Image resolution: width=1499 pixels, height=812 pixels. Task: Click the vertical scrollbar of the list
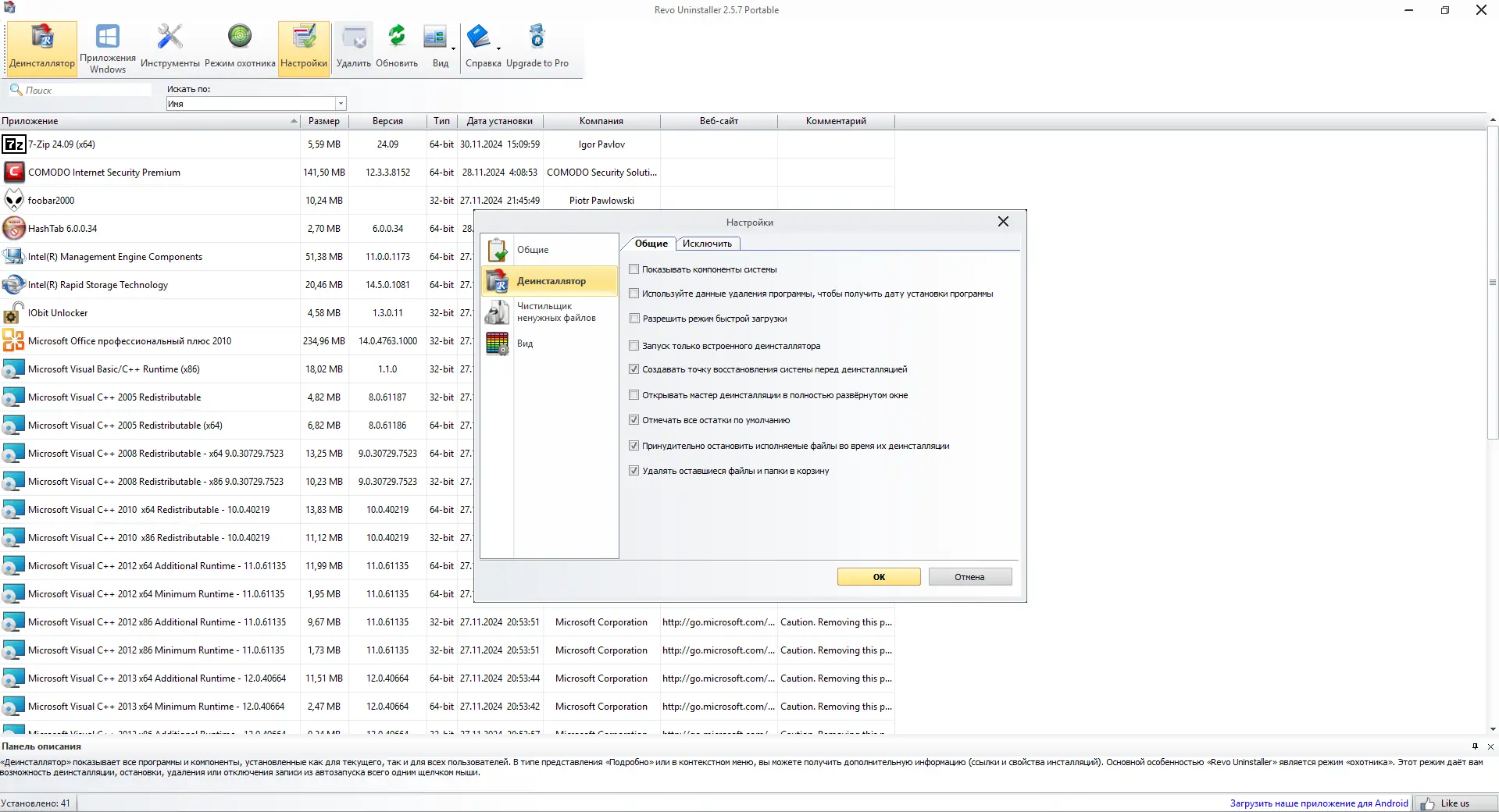1493,283
